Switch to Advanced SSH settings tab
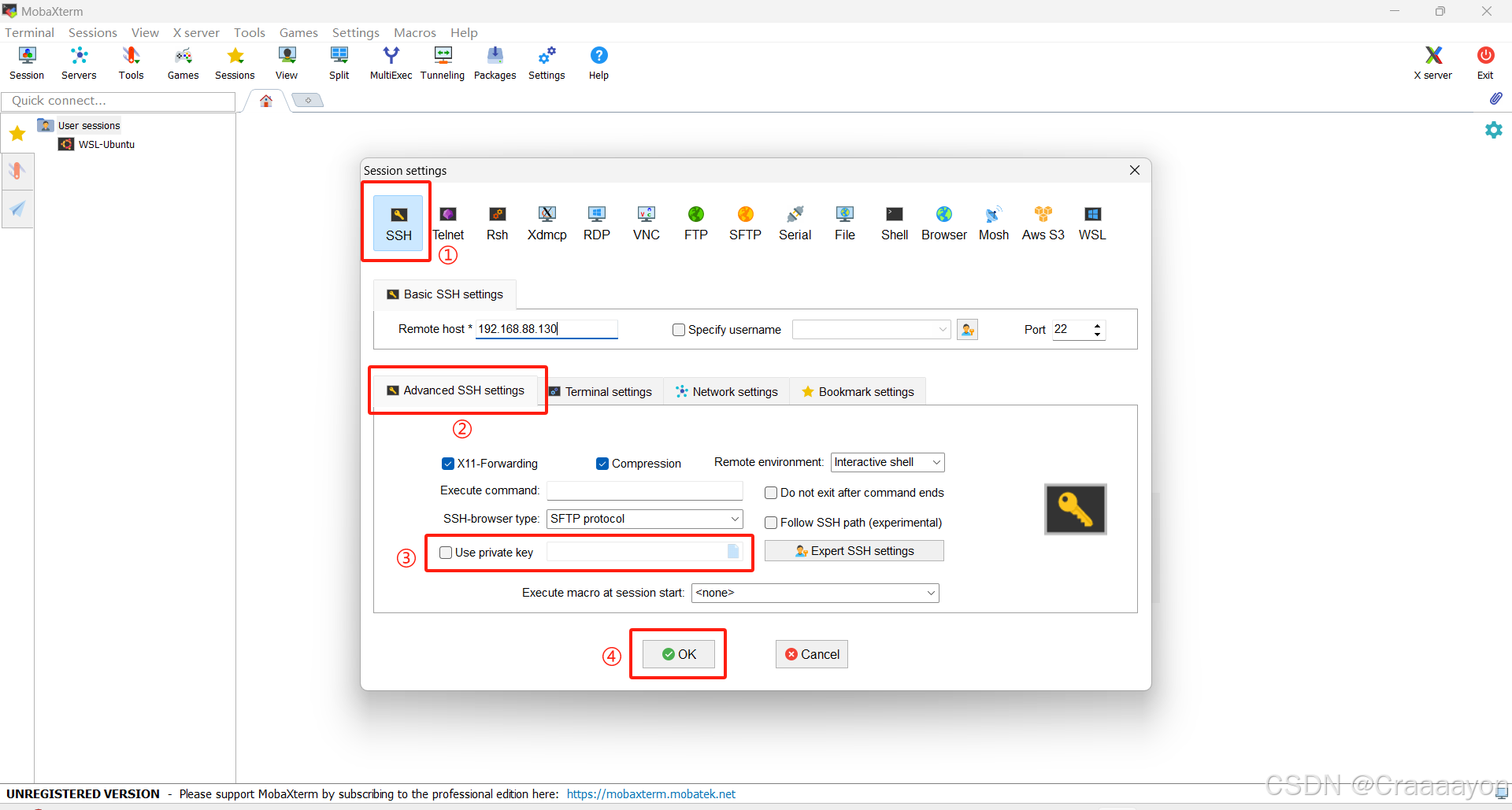 [456, 390]
